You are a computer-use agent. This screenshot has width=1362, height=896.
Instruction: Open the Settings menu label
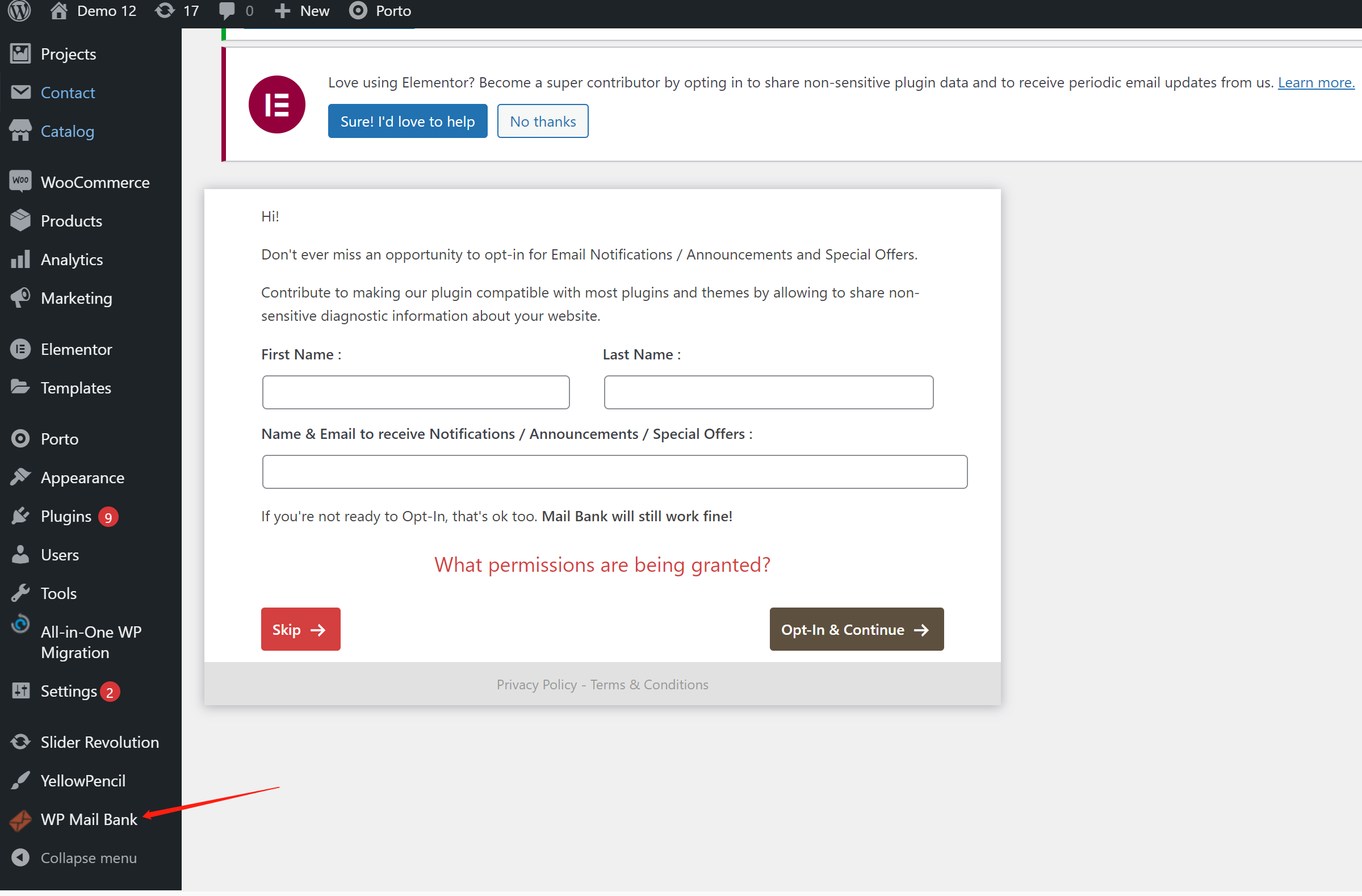69,691
